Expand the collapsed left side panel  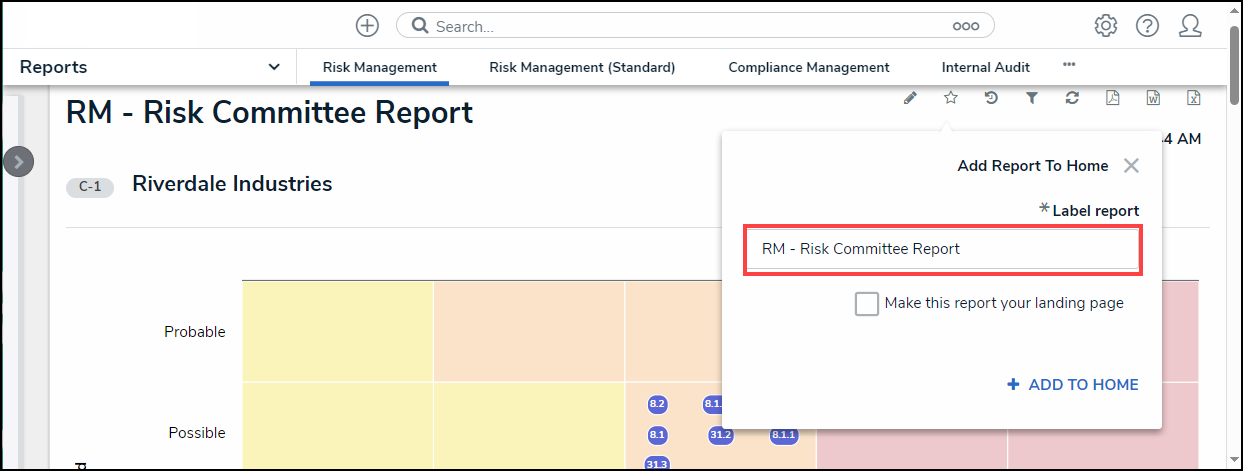tap(19, 162)
